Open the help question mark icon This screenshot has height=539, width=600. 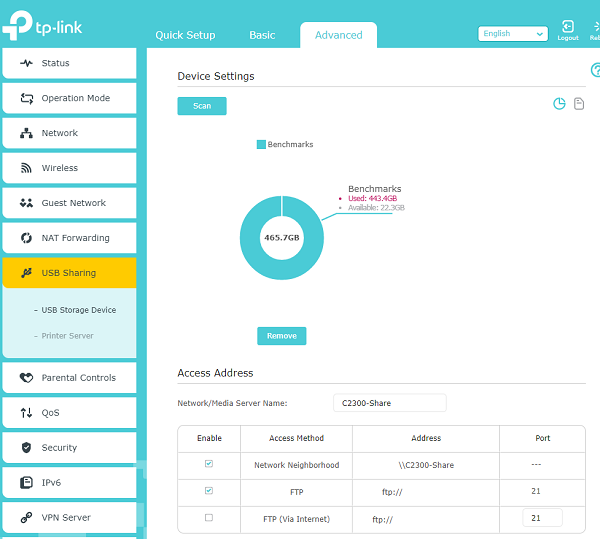[595, 70]
